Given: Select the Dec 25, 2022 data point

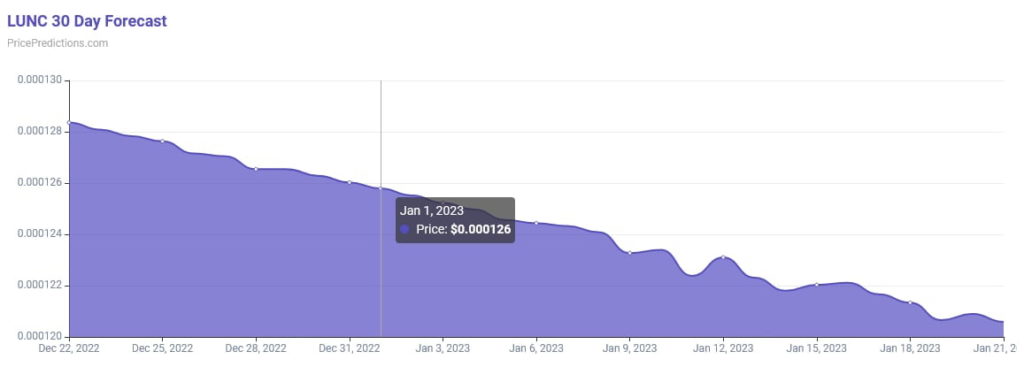Looking at the screenshot, I should (163, 141).
